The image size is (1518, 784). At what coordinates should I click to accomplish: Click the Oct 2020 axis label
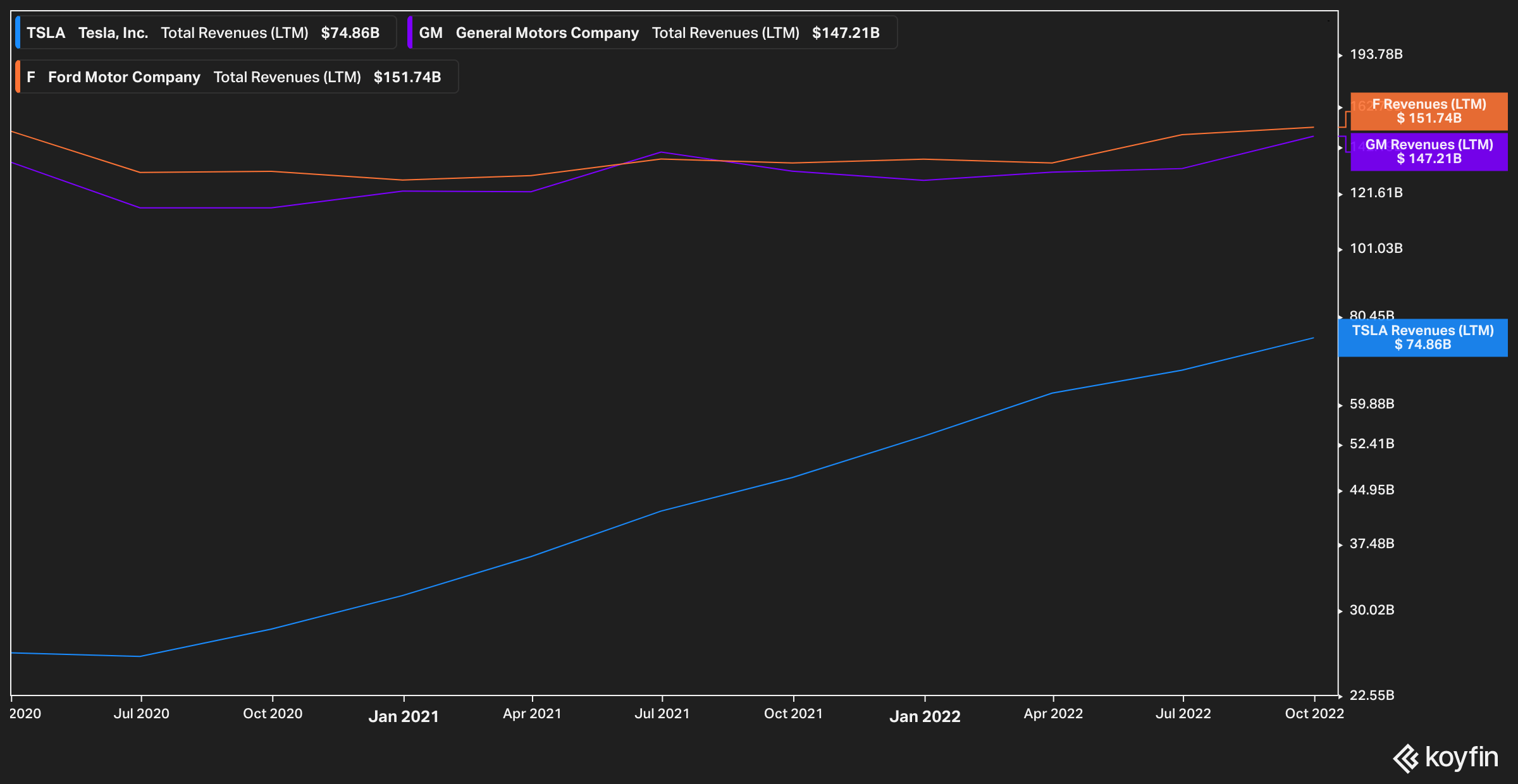(x=273, y=714)
